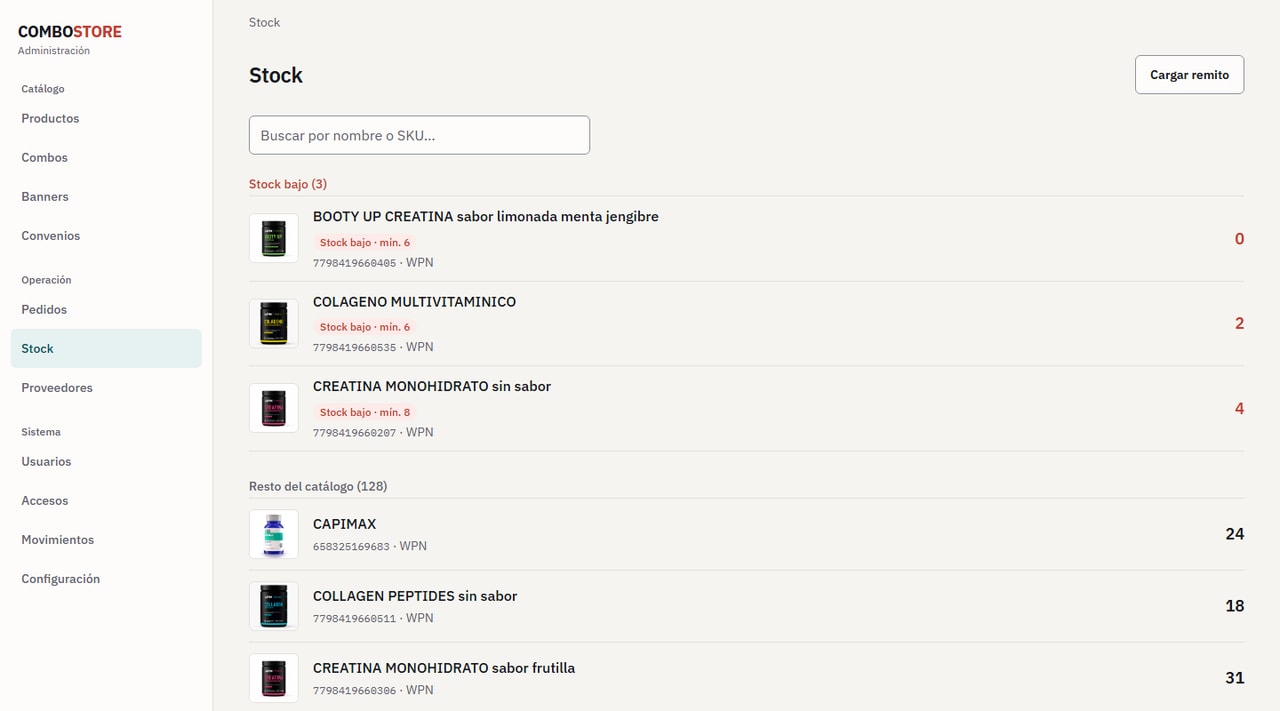1280x711 pixels.
Task: Click SKU 7798419660511 under COLLAGEN PEPTIDES
Action: [x=355, y=619]
